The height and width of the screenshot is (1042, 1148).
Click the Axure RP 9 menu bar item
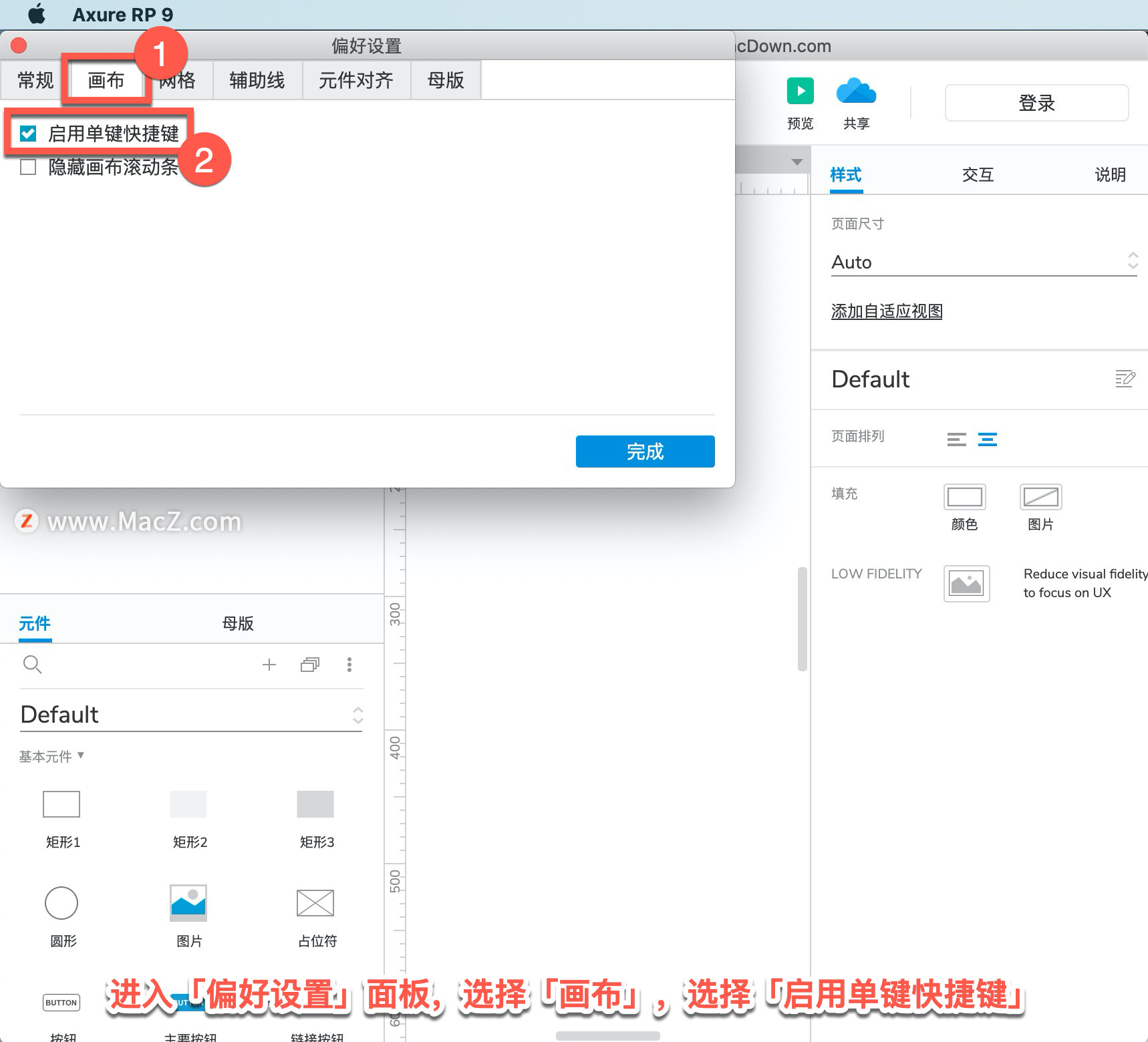[x=123, y=15]
